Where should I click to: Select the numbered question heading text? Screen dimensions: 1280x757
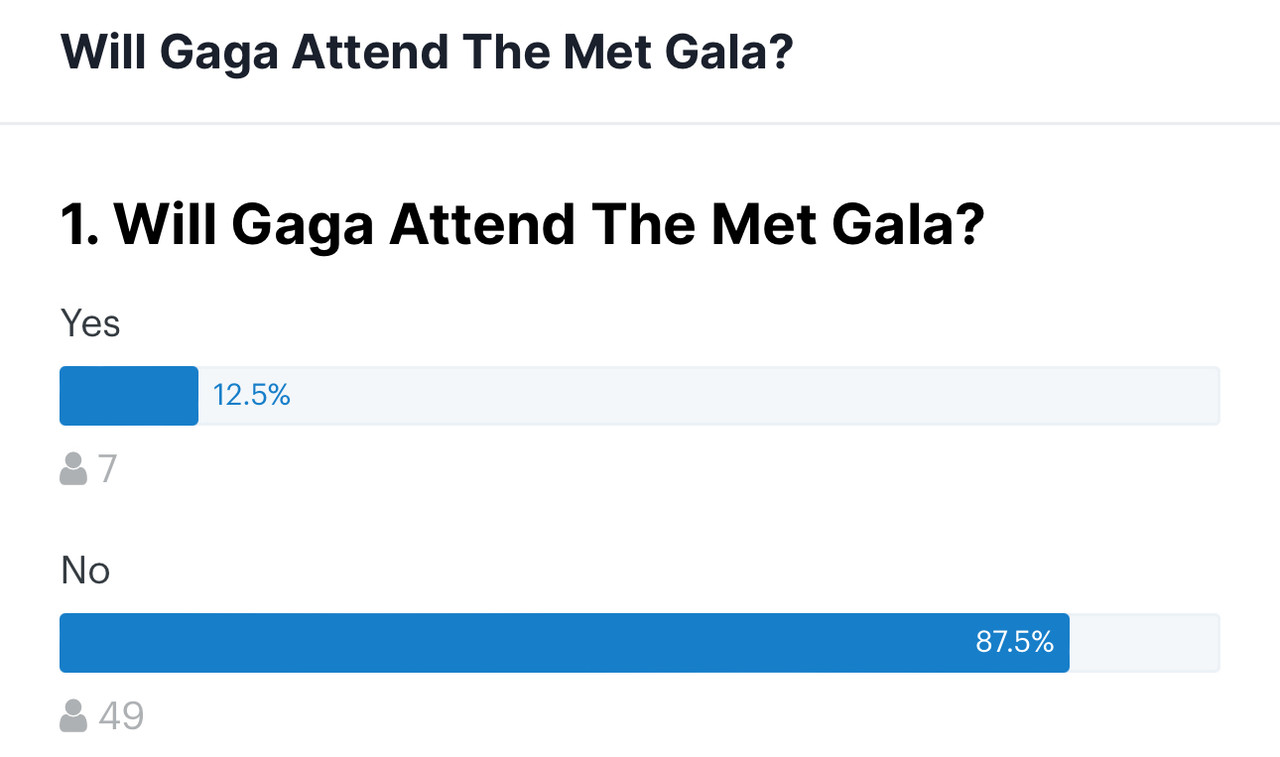[523, 226]
